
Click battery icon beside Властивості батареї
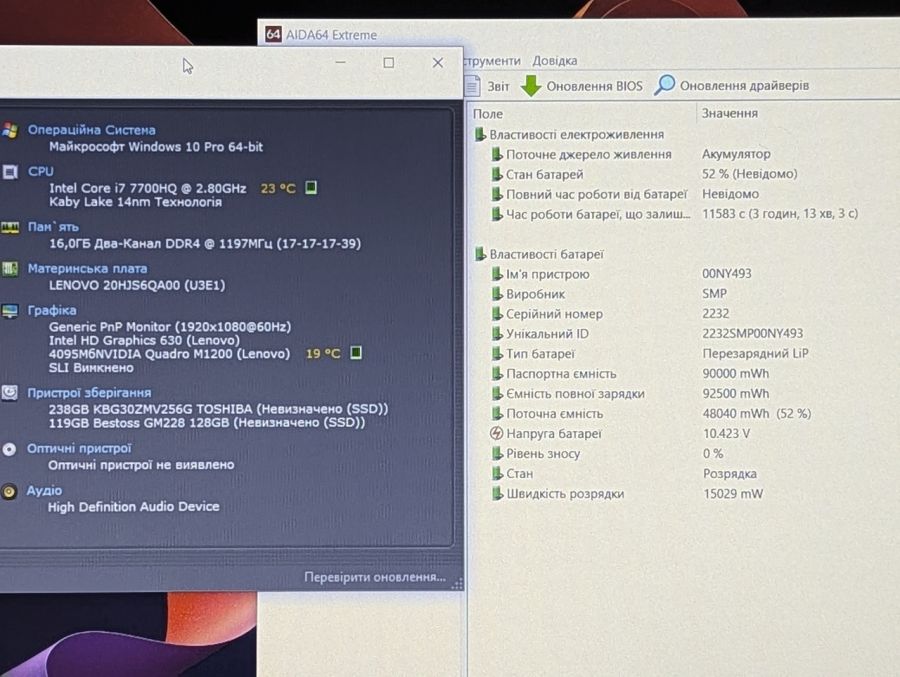pyautogui.click(x=480, y=254)
